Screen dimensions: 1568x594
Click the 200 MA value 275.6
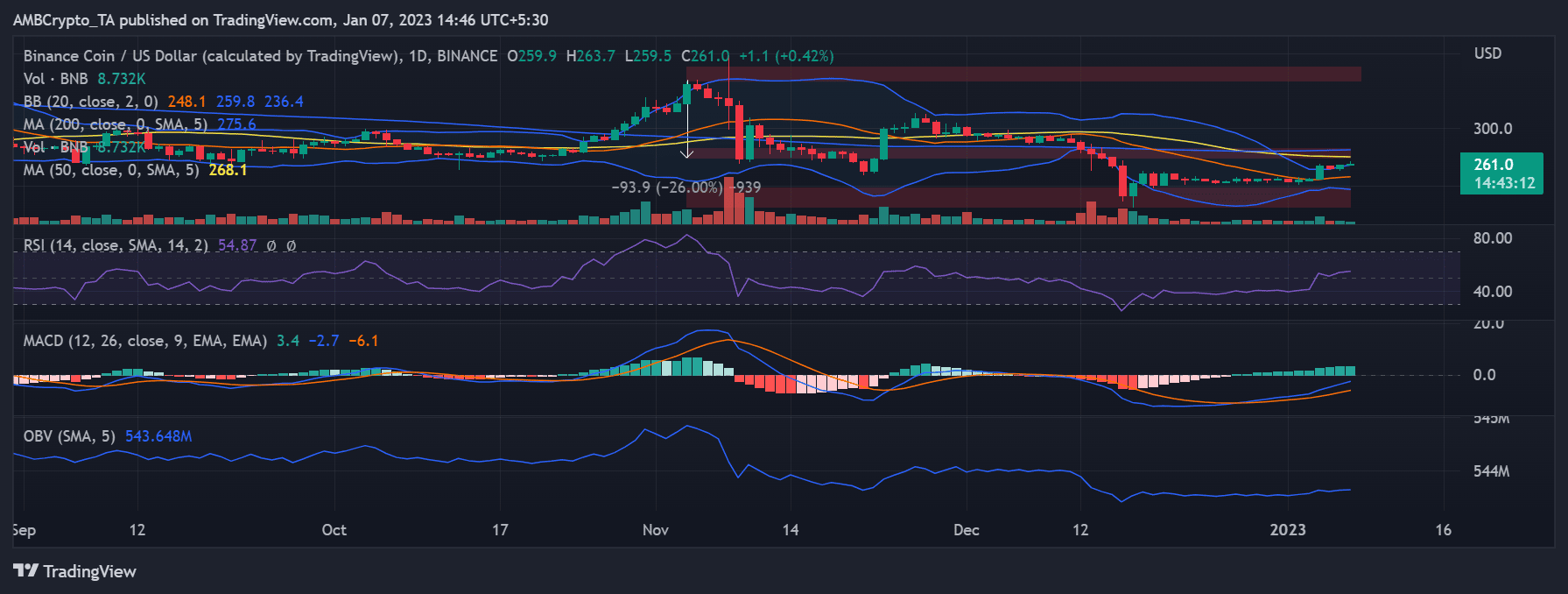pyautogui.click(x=236, y=124)
